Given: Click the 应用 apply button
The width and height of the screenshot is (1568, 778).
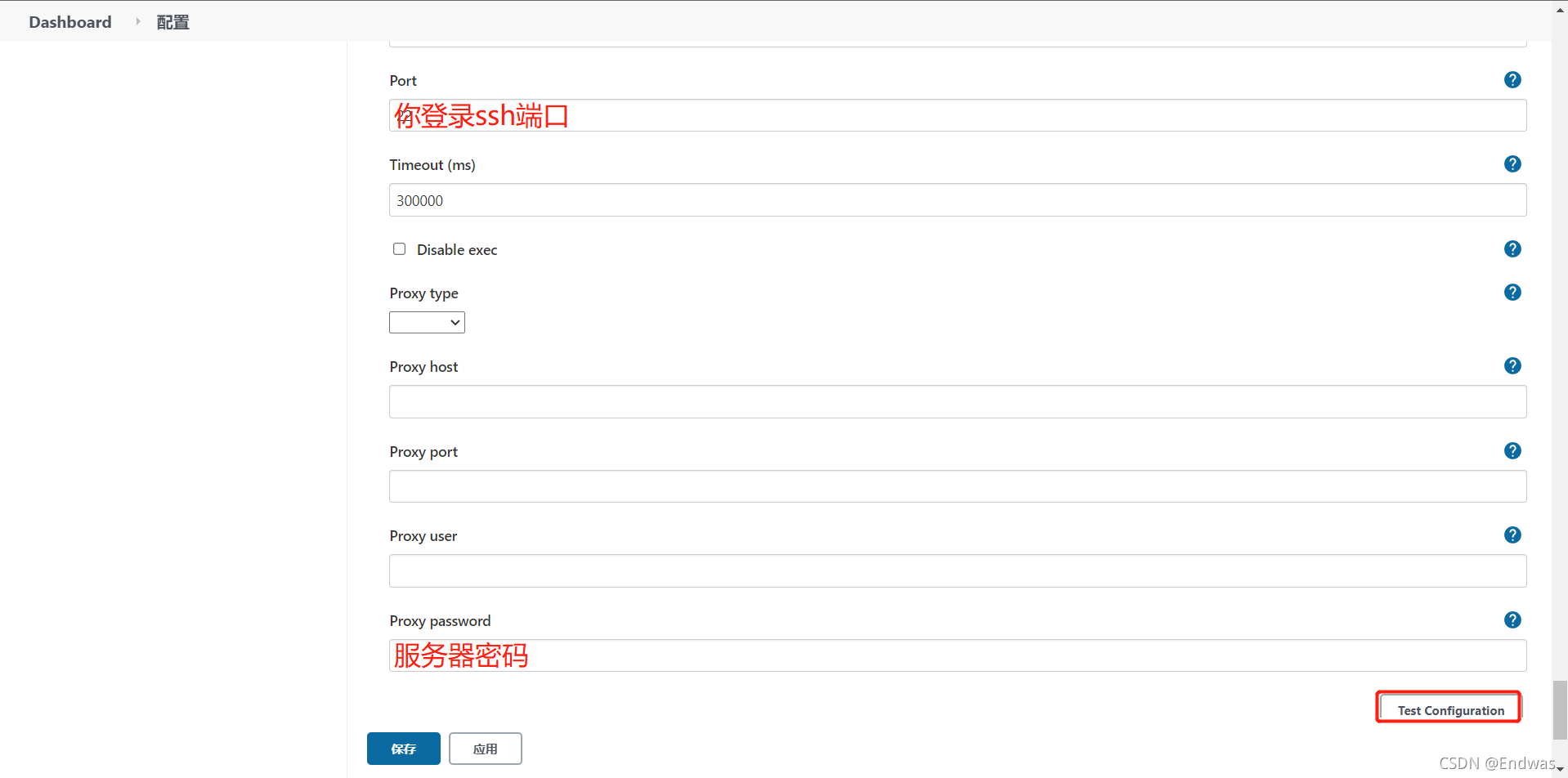Looking at the screenshot, I should 486,749.
